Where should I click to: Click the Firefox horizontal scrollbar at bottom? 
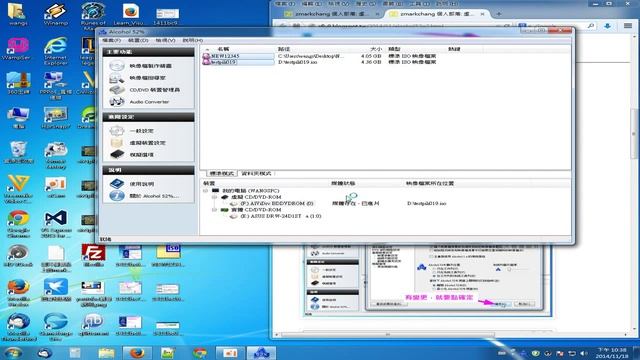[388, 334]
